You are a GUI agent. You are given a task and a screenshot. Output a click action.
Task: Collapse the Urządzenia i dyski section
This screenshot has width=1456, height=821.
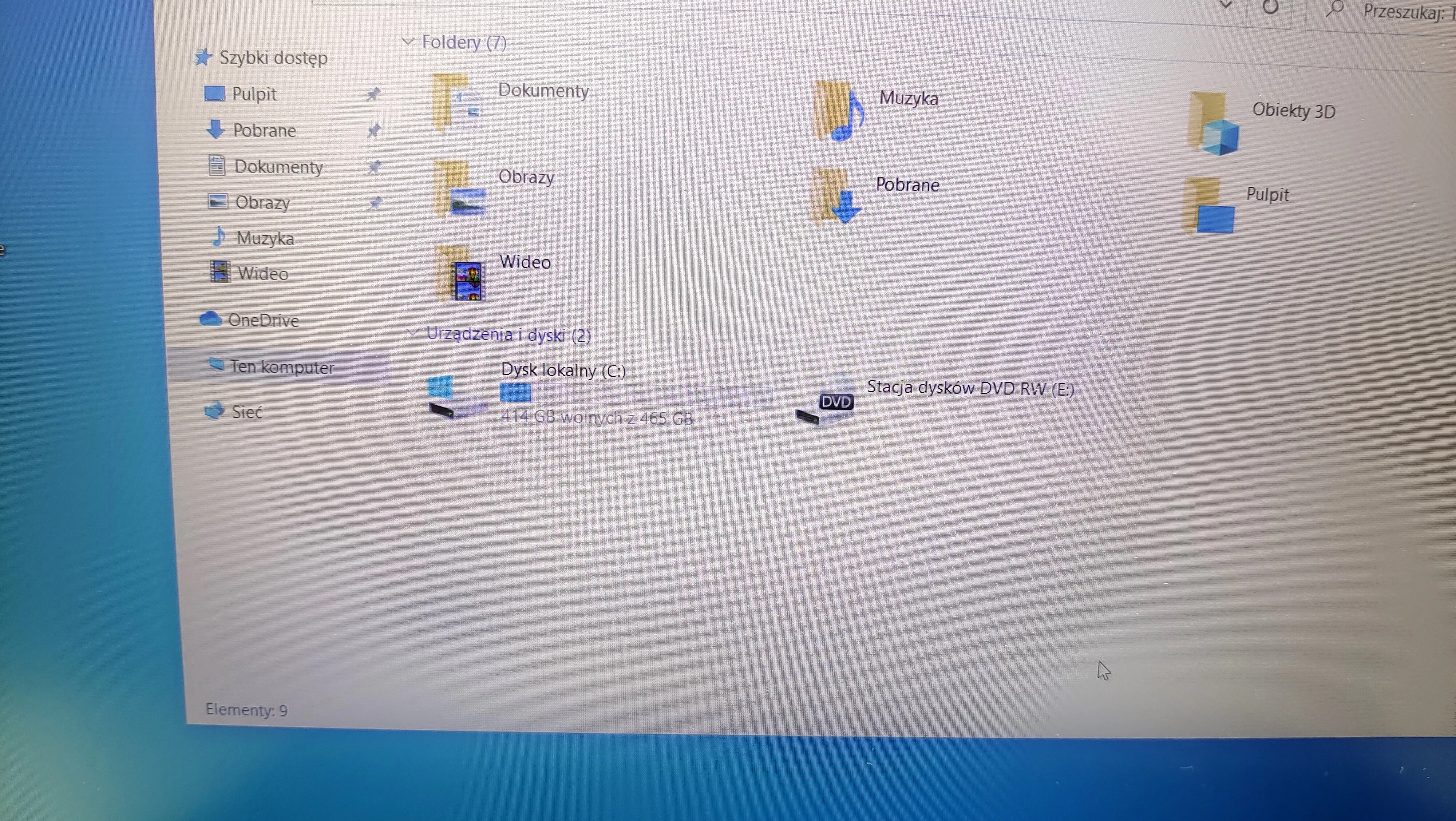click(x=413, y=333)
